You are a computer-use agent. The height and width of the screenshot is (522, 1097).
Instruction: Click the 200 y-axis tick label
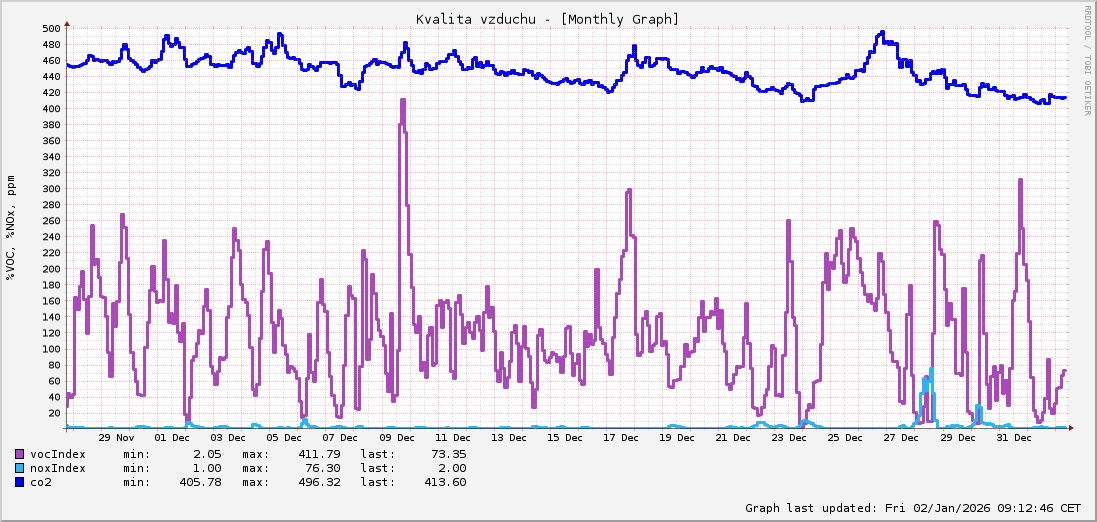(51, 268)
